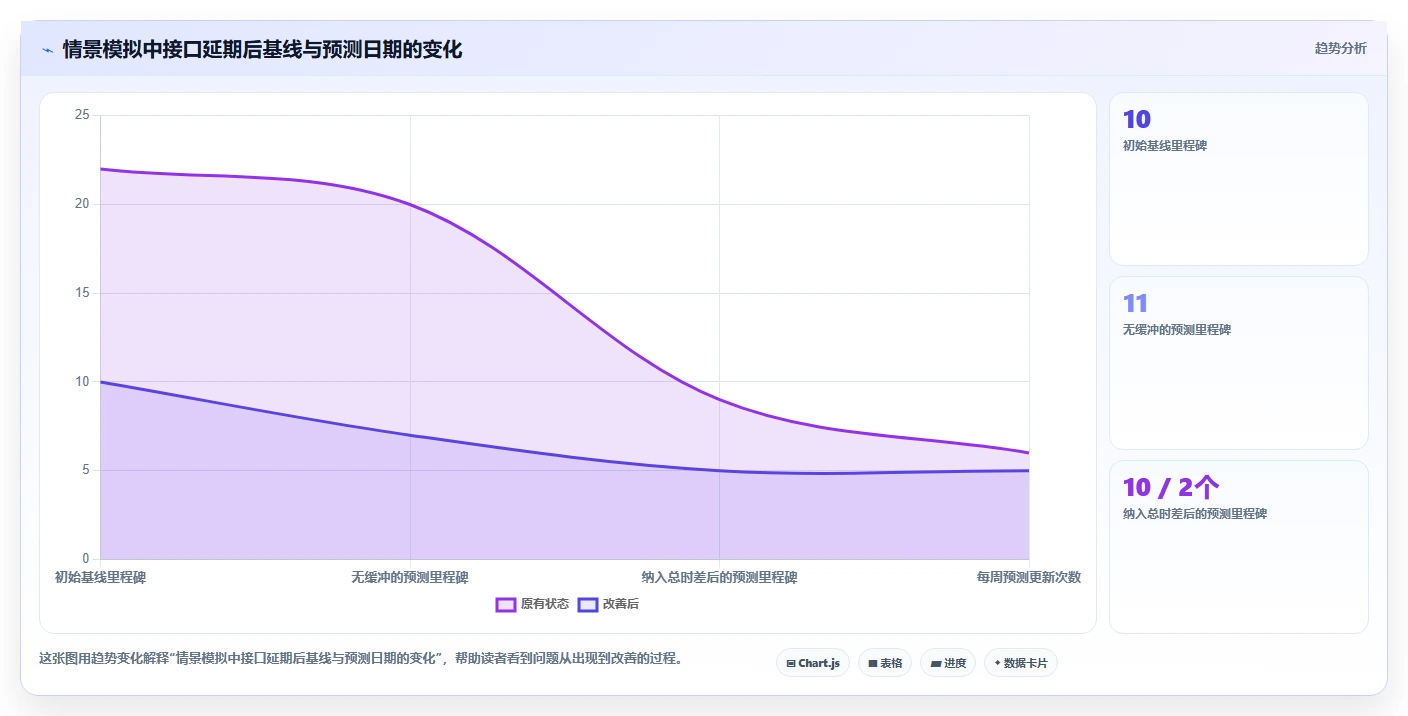Click the 趋势分析 label

pyautogui.click(x=1340, y=48)
